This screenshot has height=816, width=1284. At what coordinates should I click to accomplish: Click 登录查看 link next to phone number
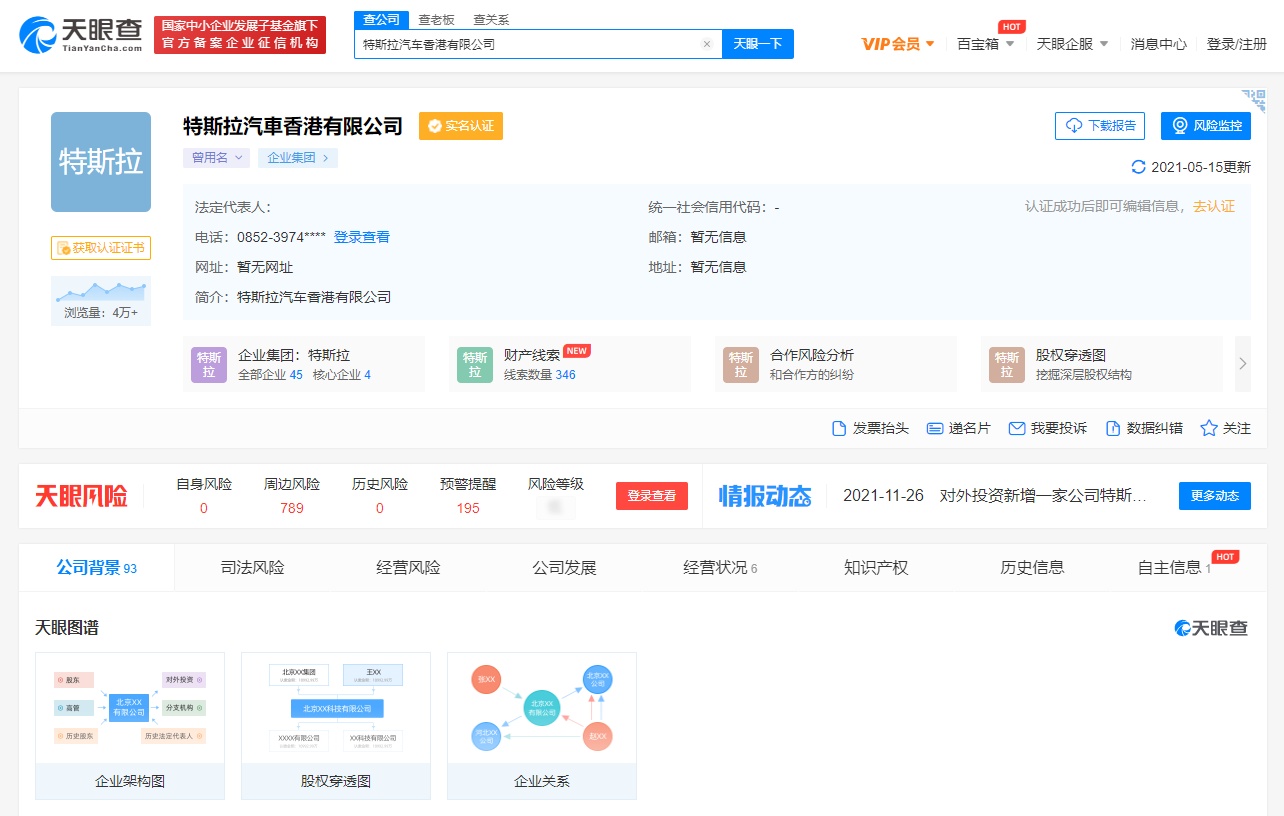point(362,237)
